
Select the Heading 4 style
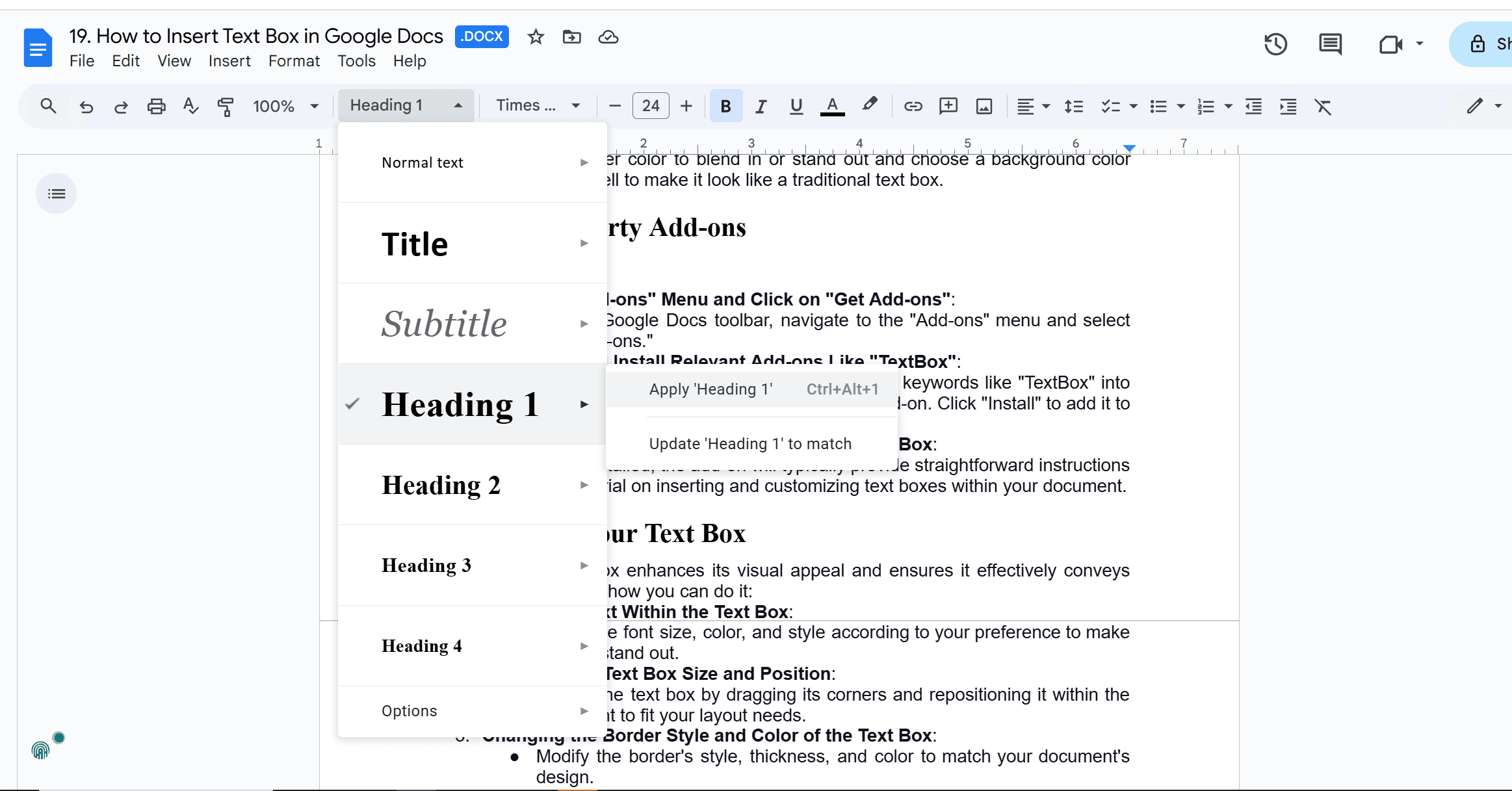[x=473, y=646]
